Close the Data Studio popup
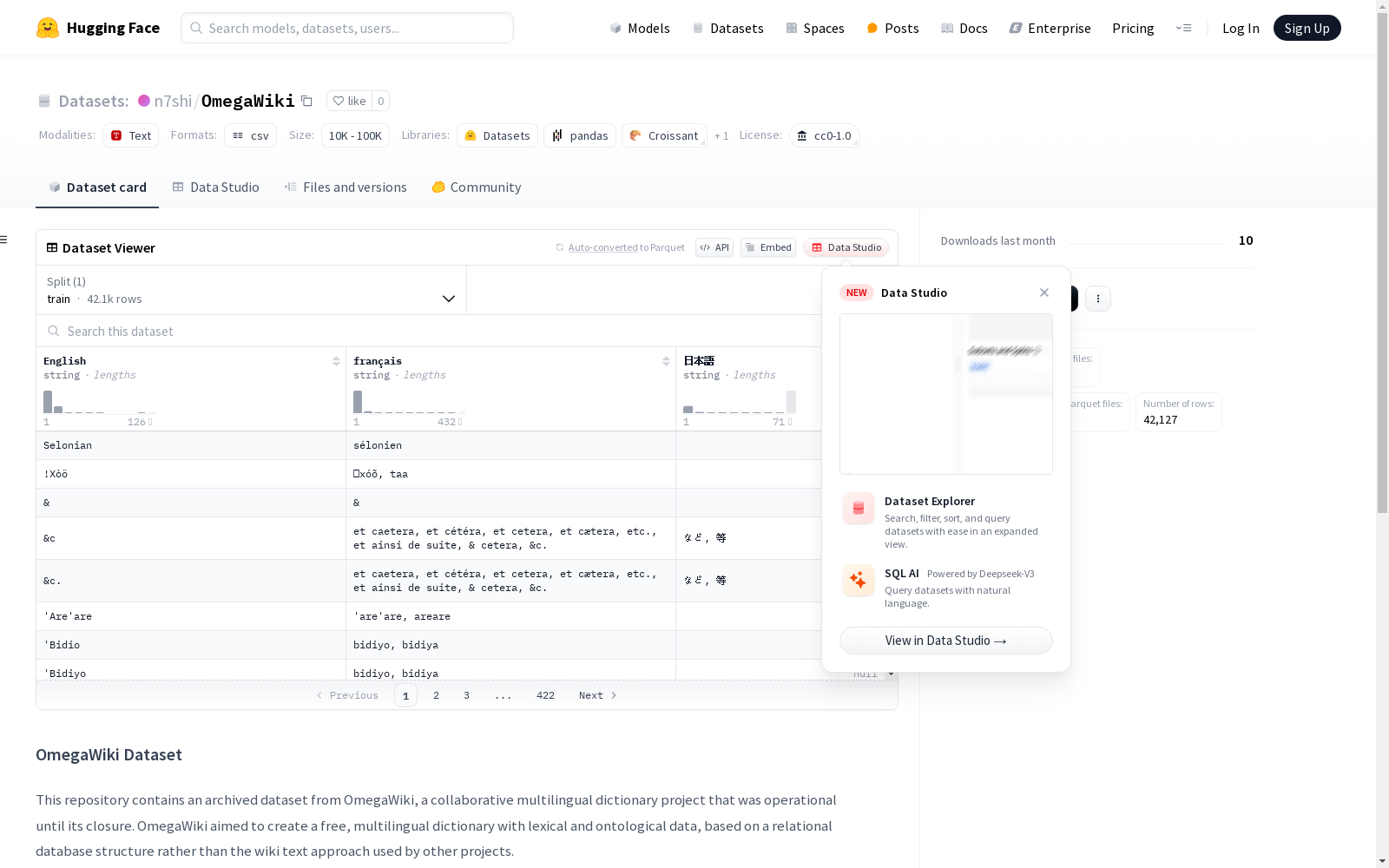The height and width of the screenshot is (868, 1389). (1044, 293)
